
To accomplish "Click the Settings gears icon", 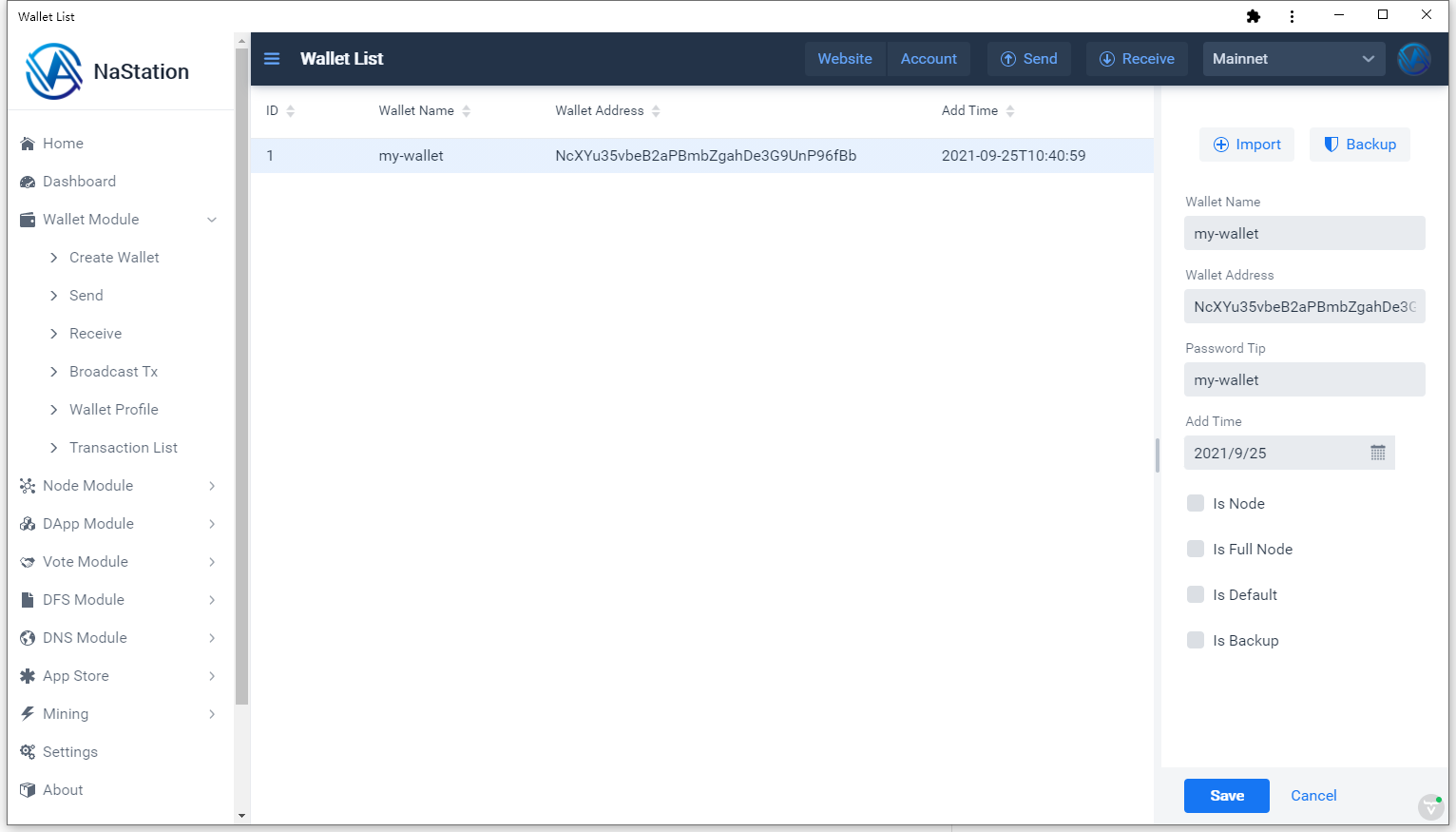I will [x=28, y=752].
